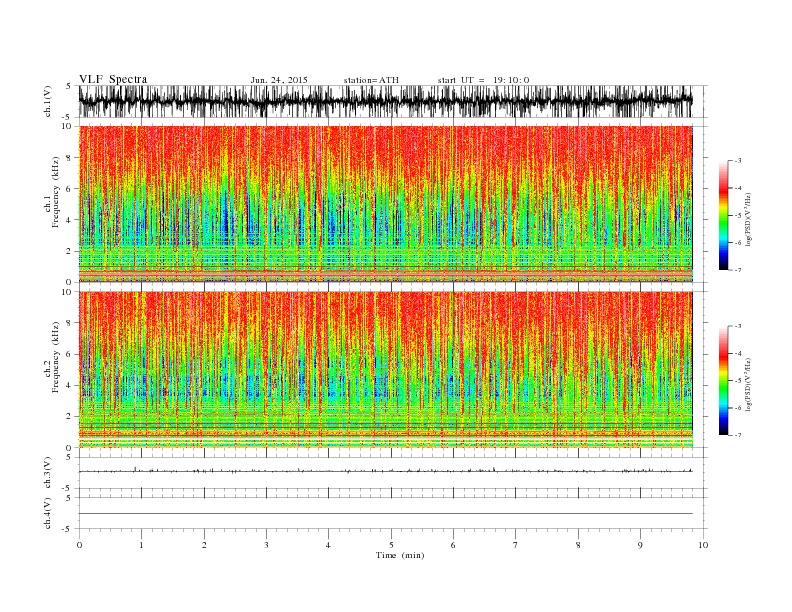The height and width of the screenshot is (612, 792).
Task: Click the "-5" tick on ch.1 color bar
Action: point(737,216)
